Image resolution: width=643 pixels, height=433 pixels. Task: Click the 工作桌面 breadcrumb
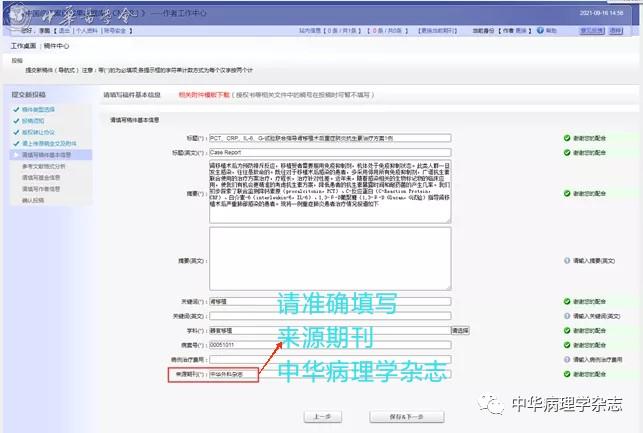(x=23, y=46)
